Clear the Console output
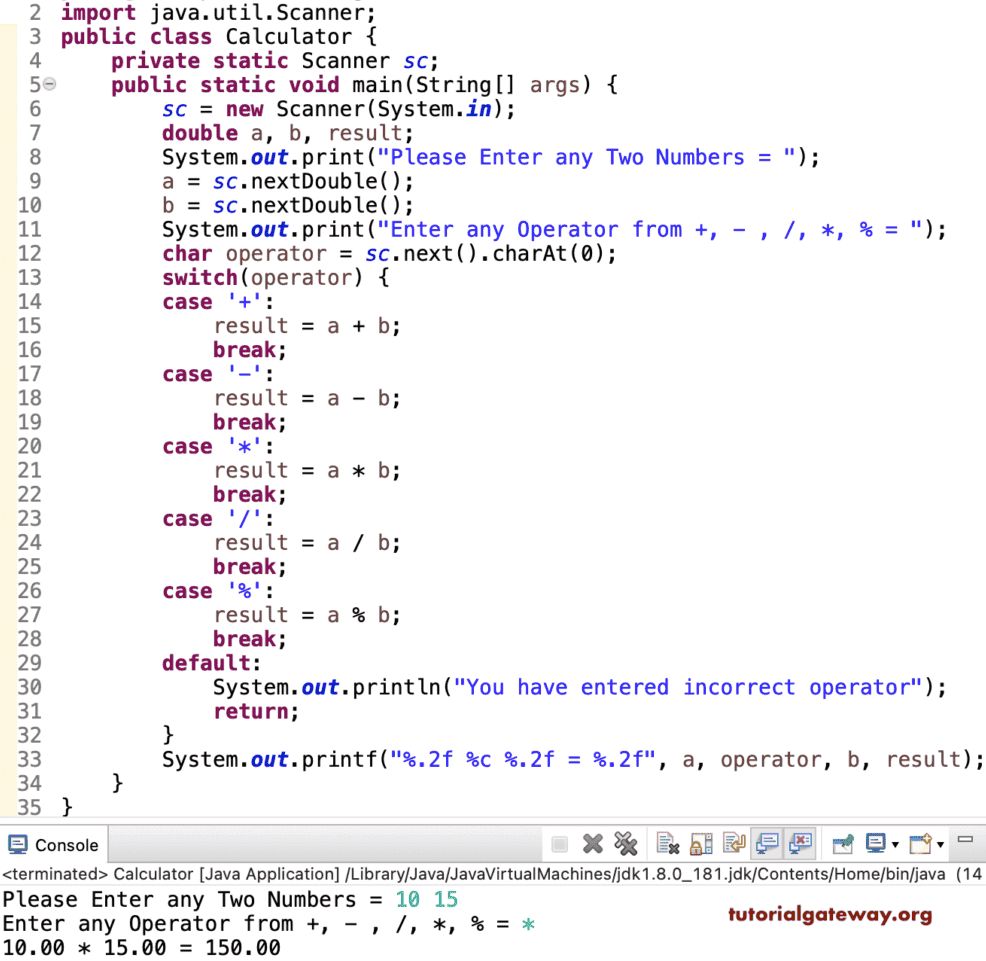The image size is (986, 961). pyautogui.click(x=668, y=843)
